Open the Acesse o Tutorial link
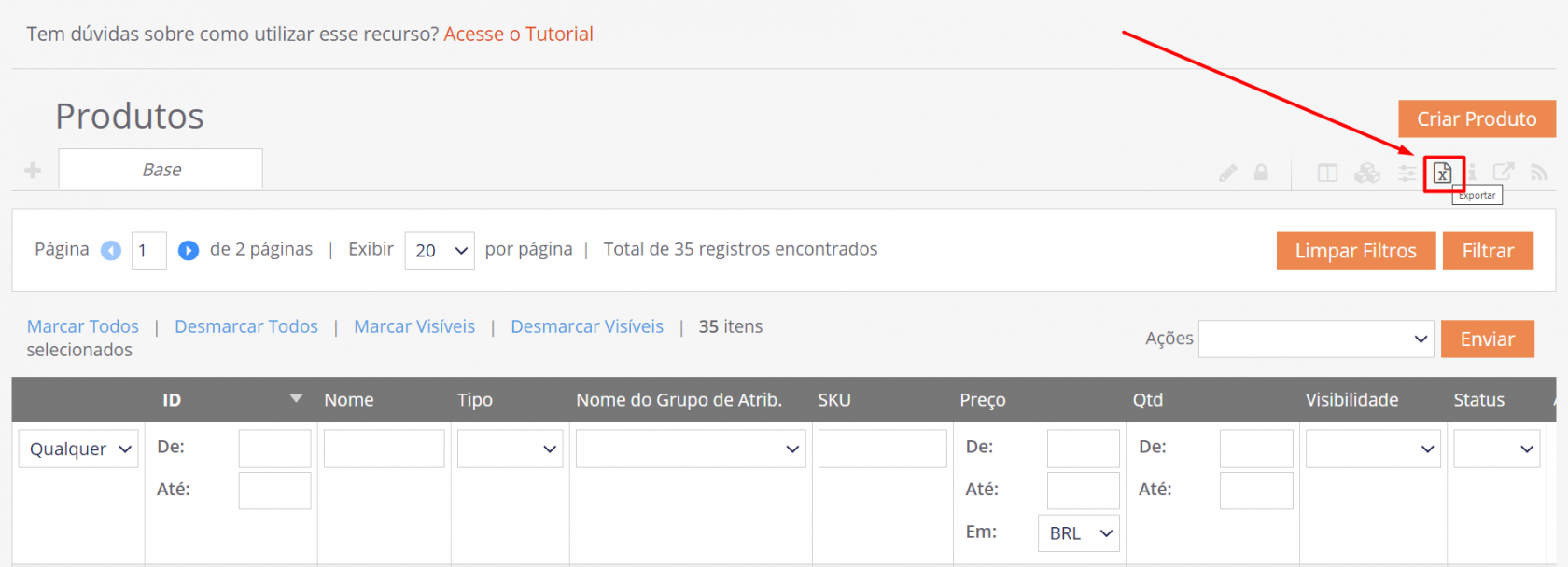 [518, 35]
